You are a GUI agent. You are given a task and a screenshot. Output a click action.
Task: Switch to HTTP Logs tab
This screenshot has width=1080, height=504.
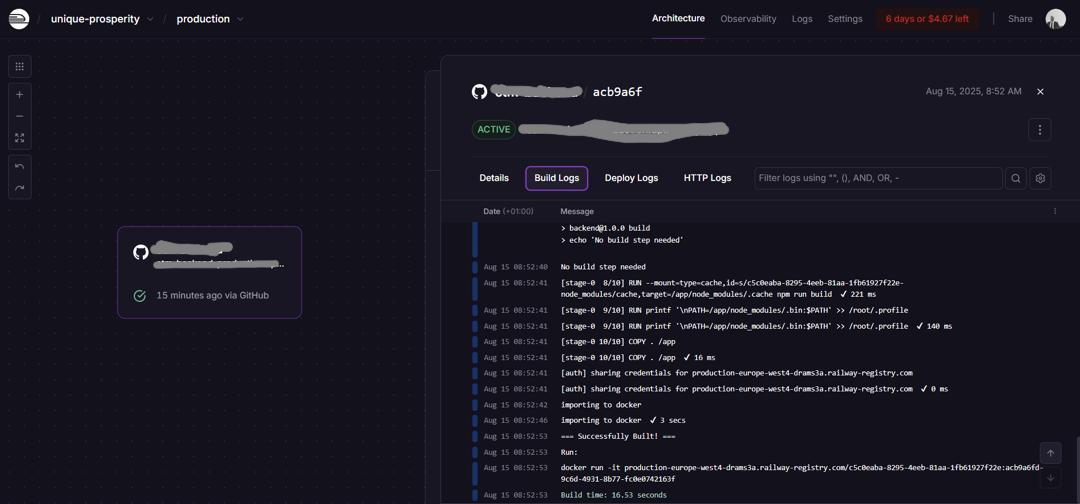[x=707, y=178]
